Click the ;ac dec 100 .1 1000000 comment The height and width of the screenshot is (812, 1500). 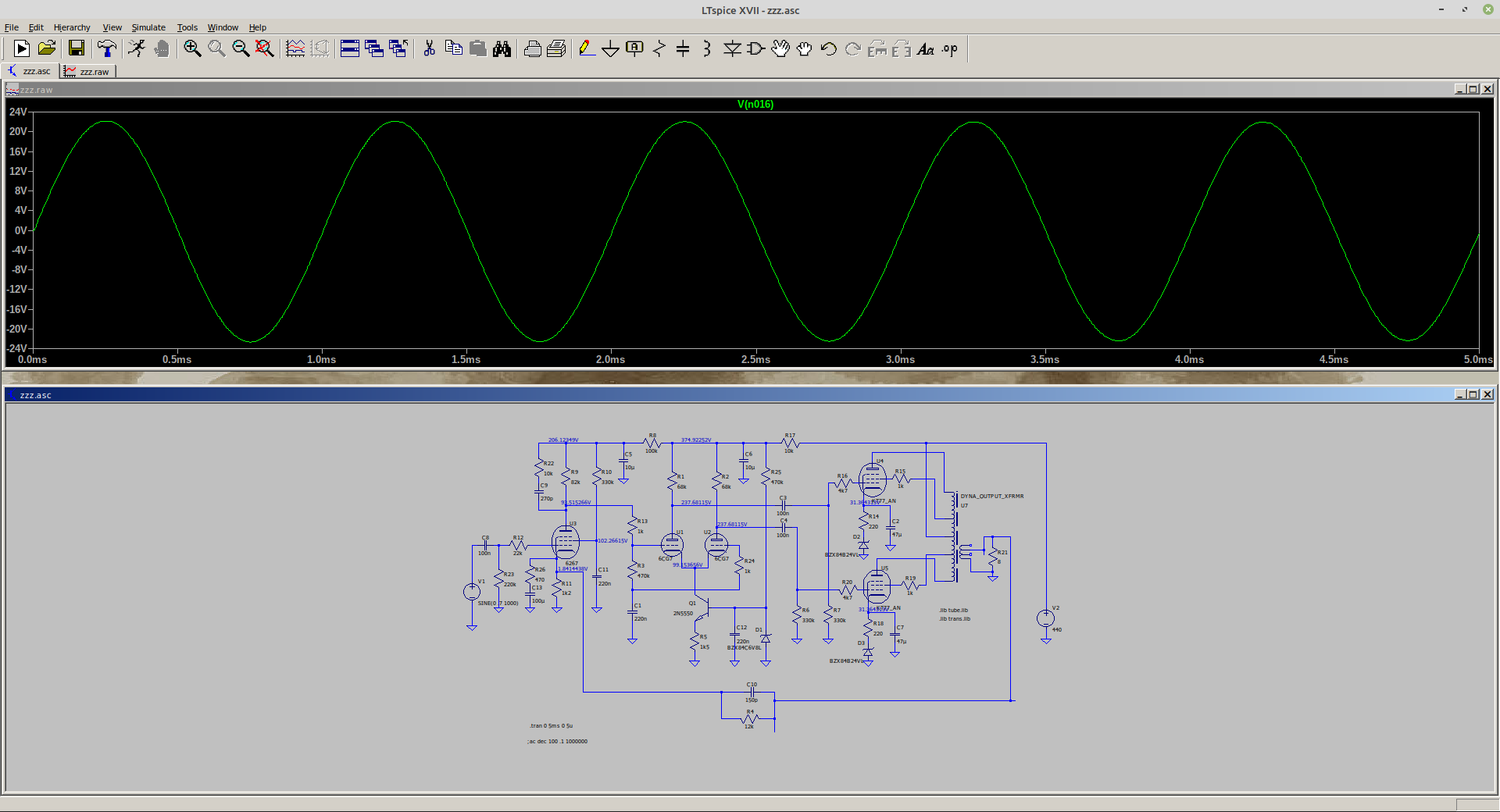point(557,741)
